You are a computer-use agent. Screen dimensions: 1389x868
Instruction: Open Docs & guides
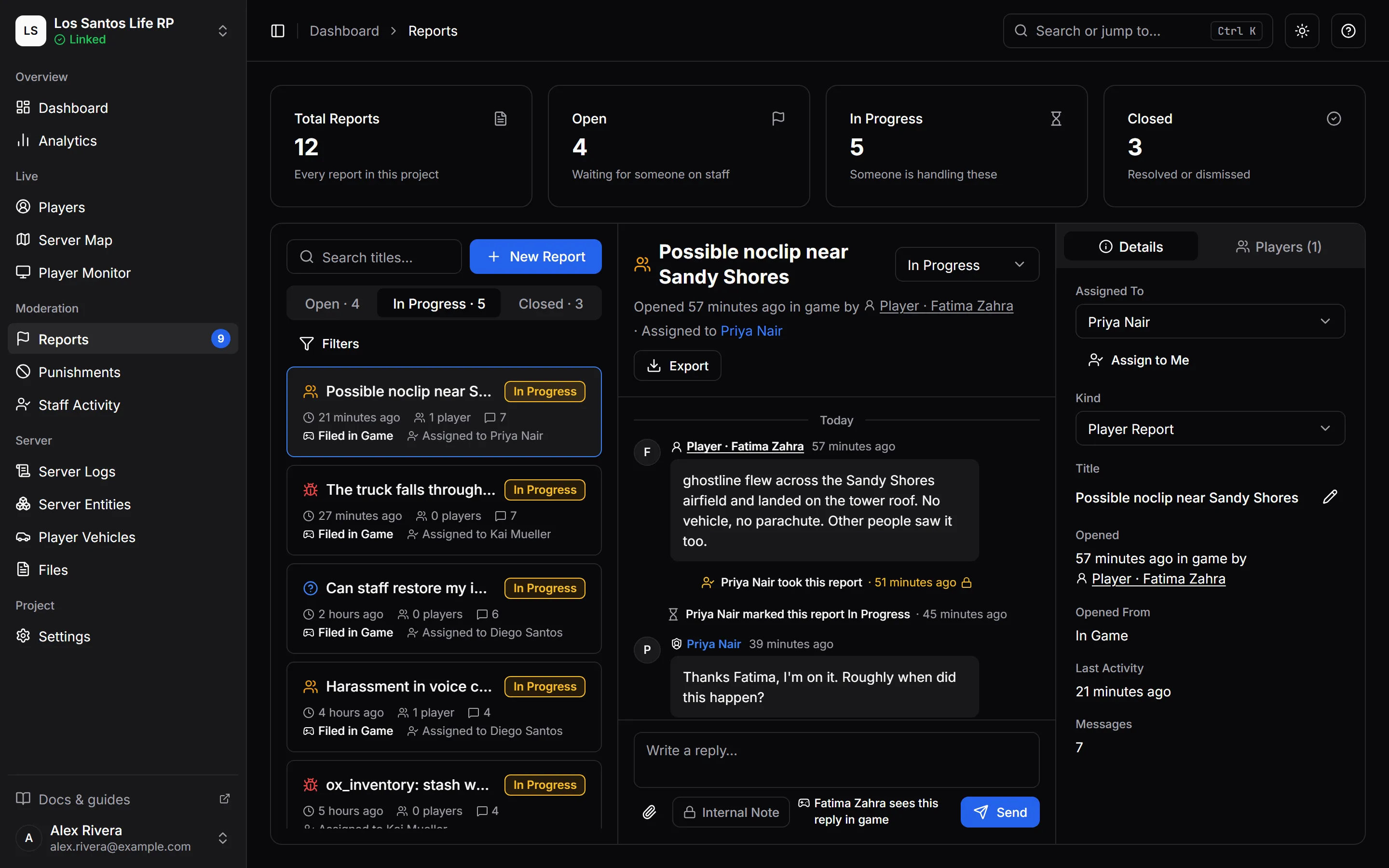pyautogui.click(x=123, y=799)
